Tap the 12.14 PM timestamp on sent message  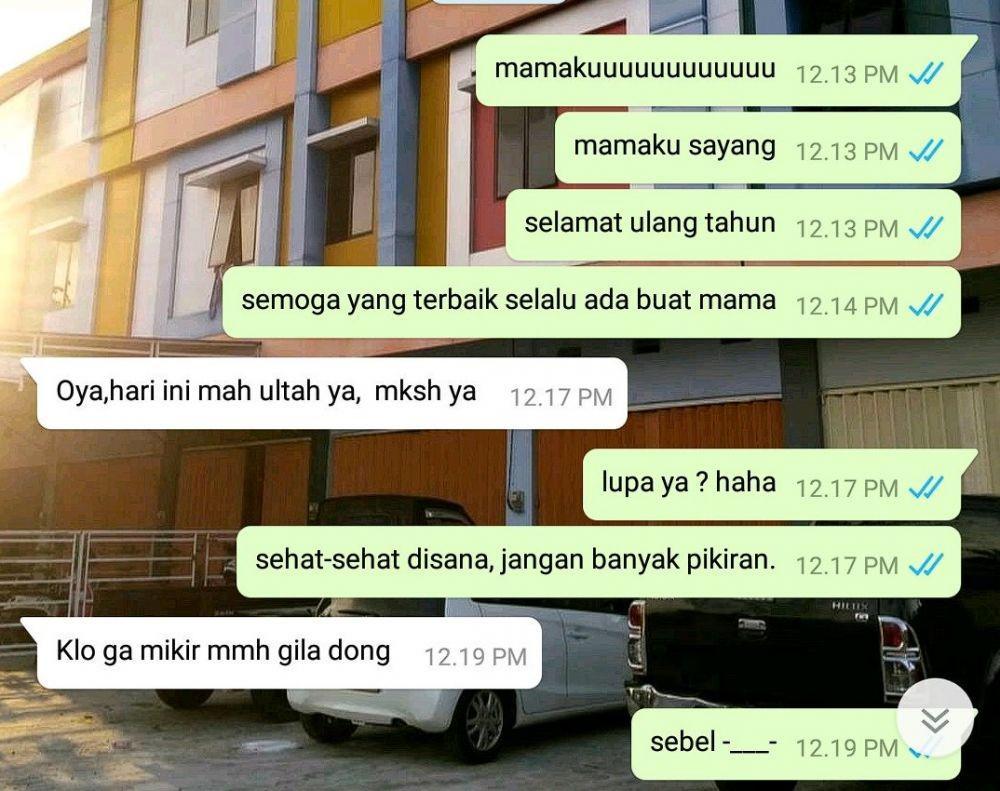(847, 306)
